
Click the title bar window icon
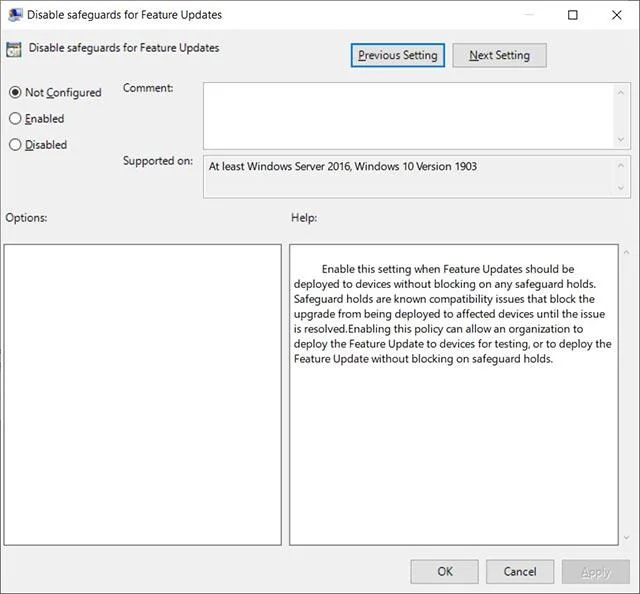click(x=15, y=15)
